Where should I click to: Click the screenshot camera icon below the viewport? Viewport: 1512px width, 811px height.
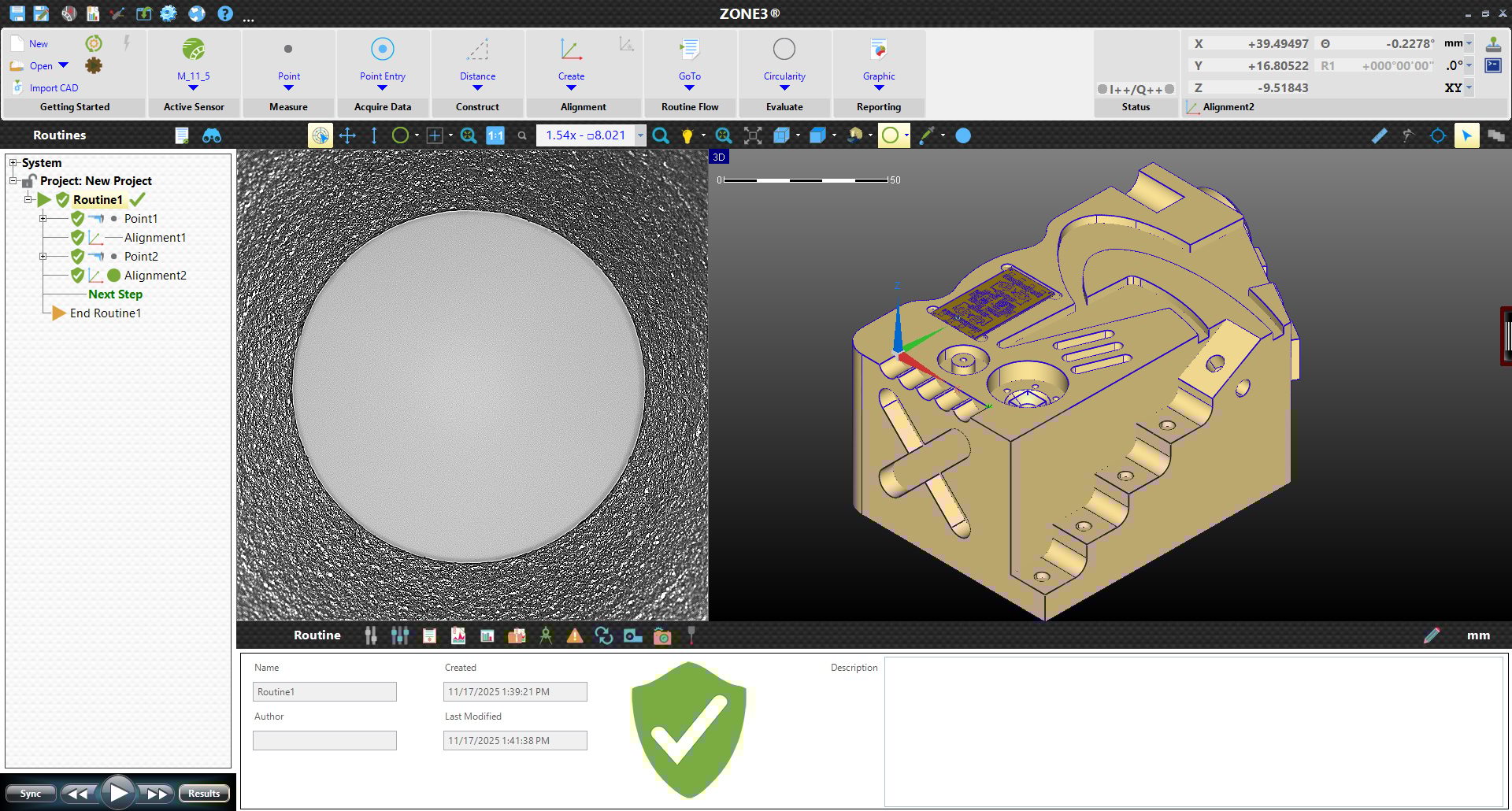pyautogui.click(x=662, y=635)
